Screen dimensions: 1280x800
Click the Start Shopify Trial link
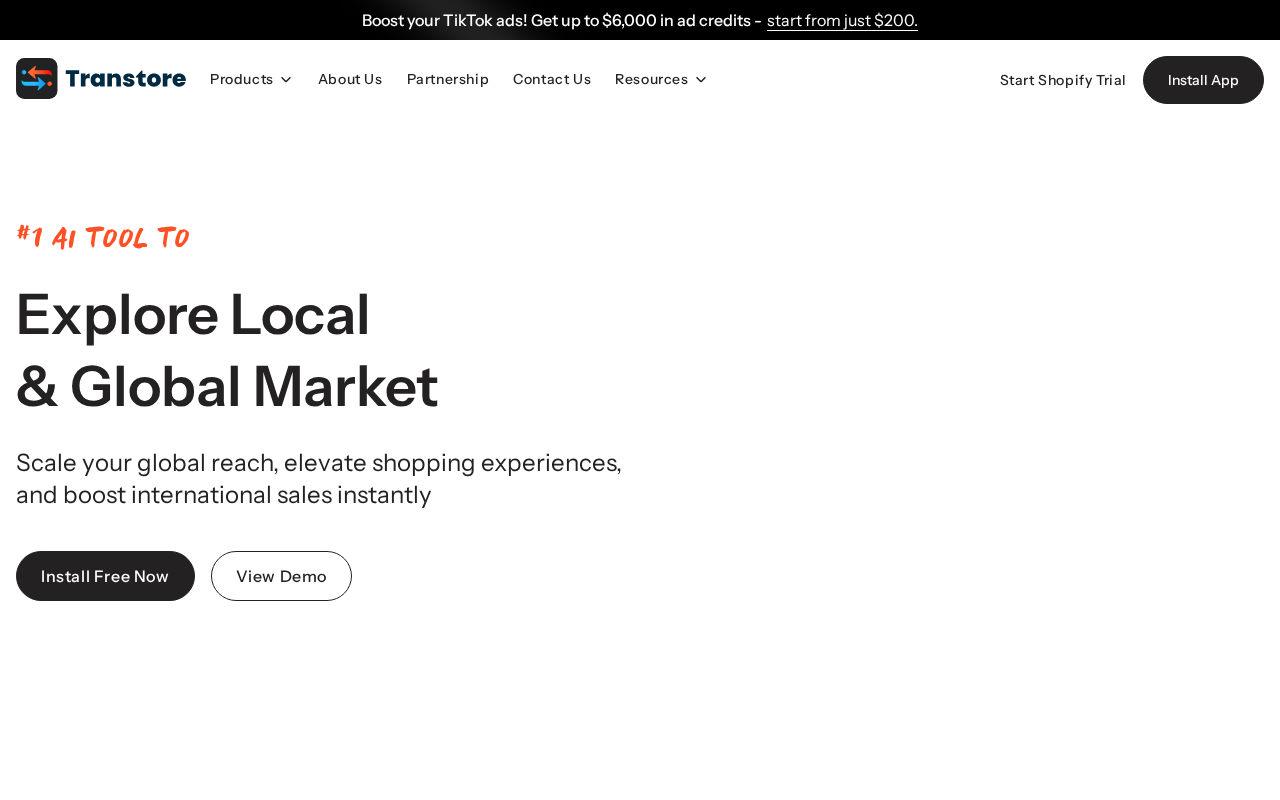(x=1063, y=80)
